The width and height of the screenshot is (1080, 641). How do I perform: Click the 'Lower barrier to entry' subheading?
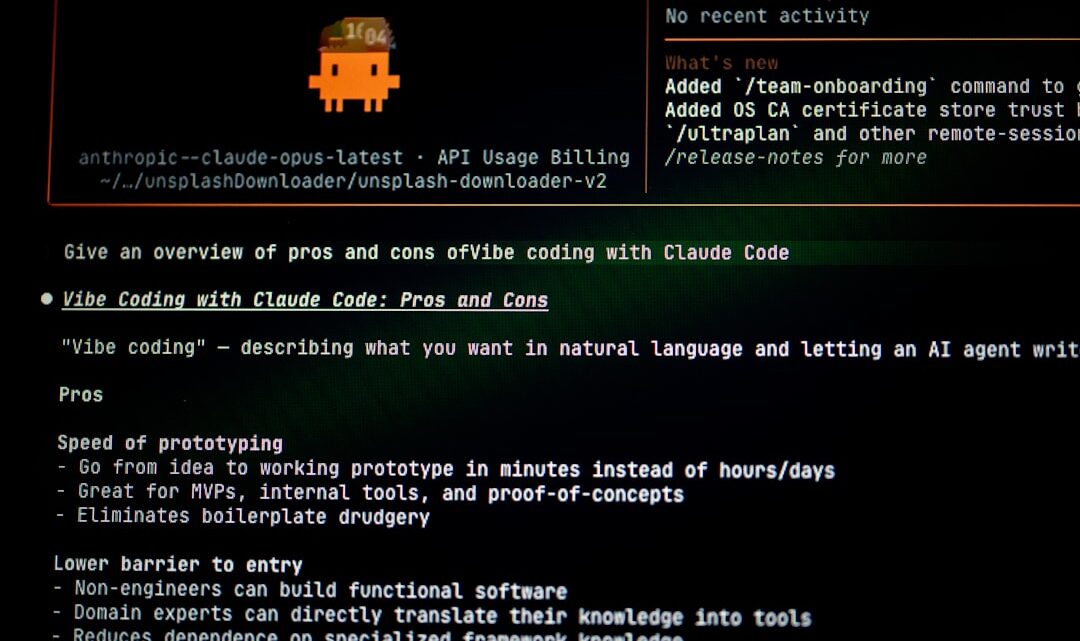178,565
